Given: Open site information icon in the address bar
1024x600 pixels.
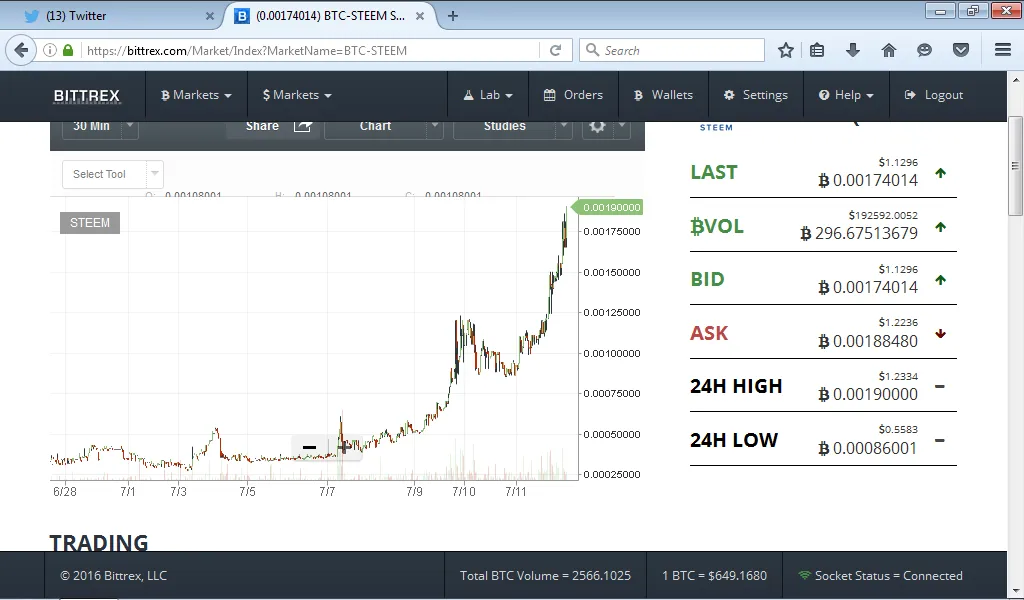Looking at the screenshot, I should pyautogui.click(x=50, y=50).
